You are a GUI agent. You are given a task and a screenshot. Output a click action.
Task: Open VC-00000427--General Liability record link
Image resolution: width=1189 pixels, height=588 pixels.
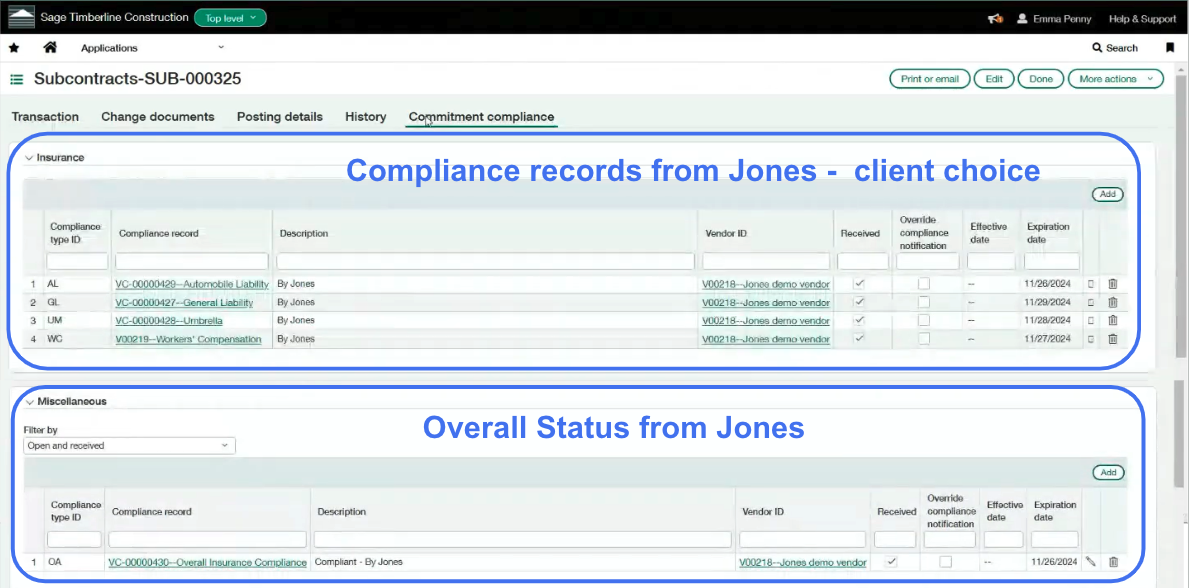coord(184,303)
